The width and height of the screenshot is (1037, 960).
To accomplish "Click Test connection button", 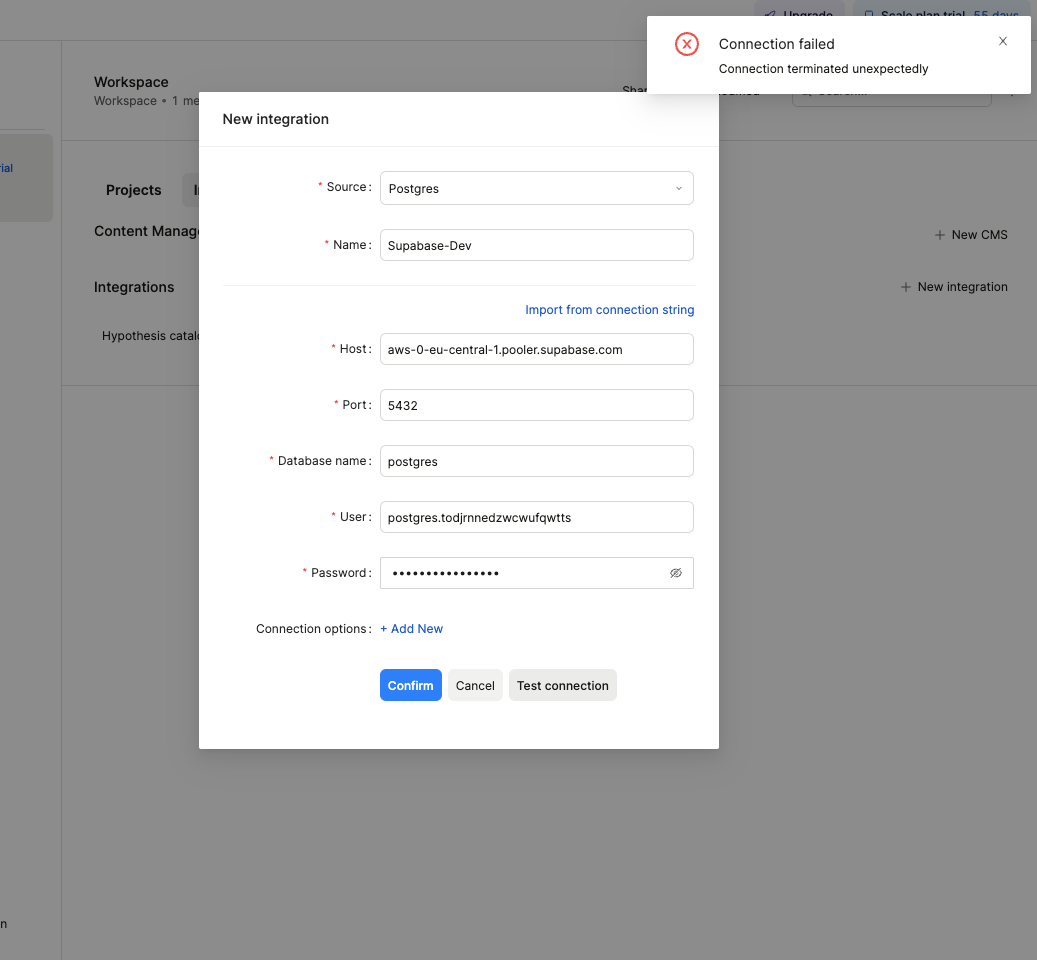I will (x=562, y=686).
